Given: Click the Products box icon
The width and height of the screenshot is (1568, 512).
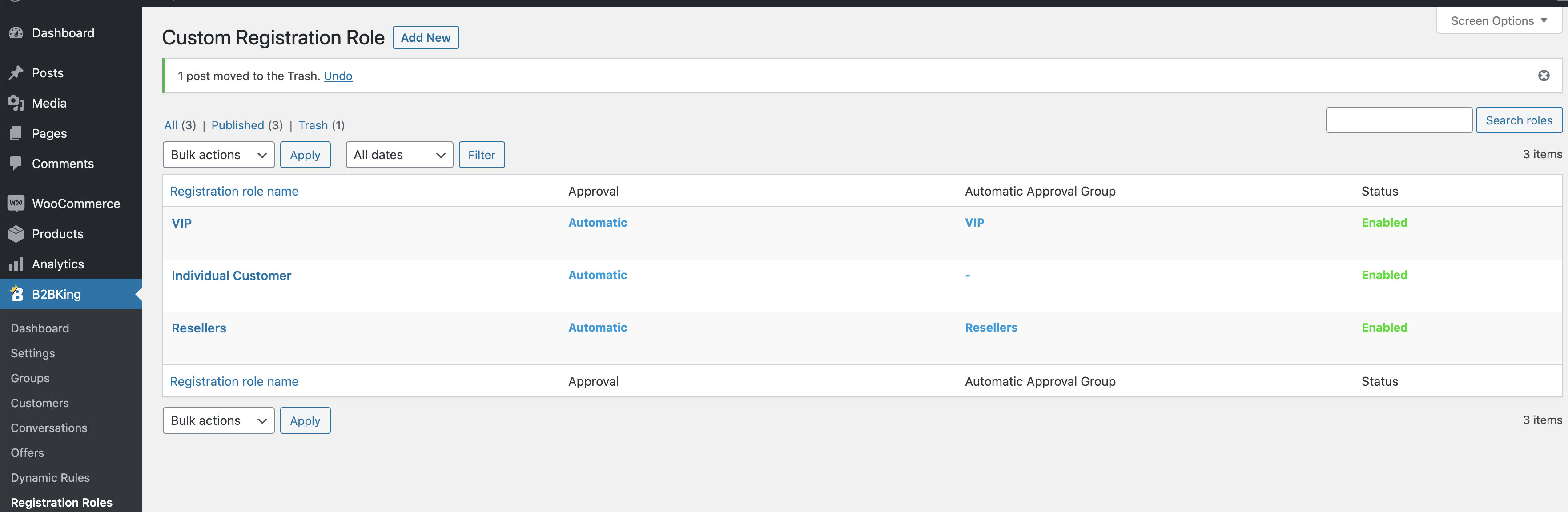Looking at the screenshot, I should click(x=16, y=233).
